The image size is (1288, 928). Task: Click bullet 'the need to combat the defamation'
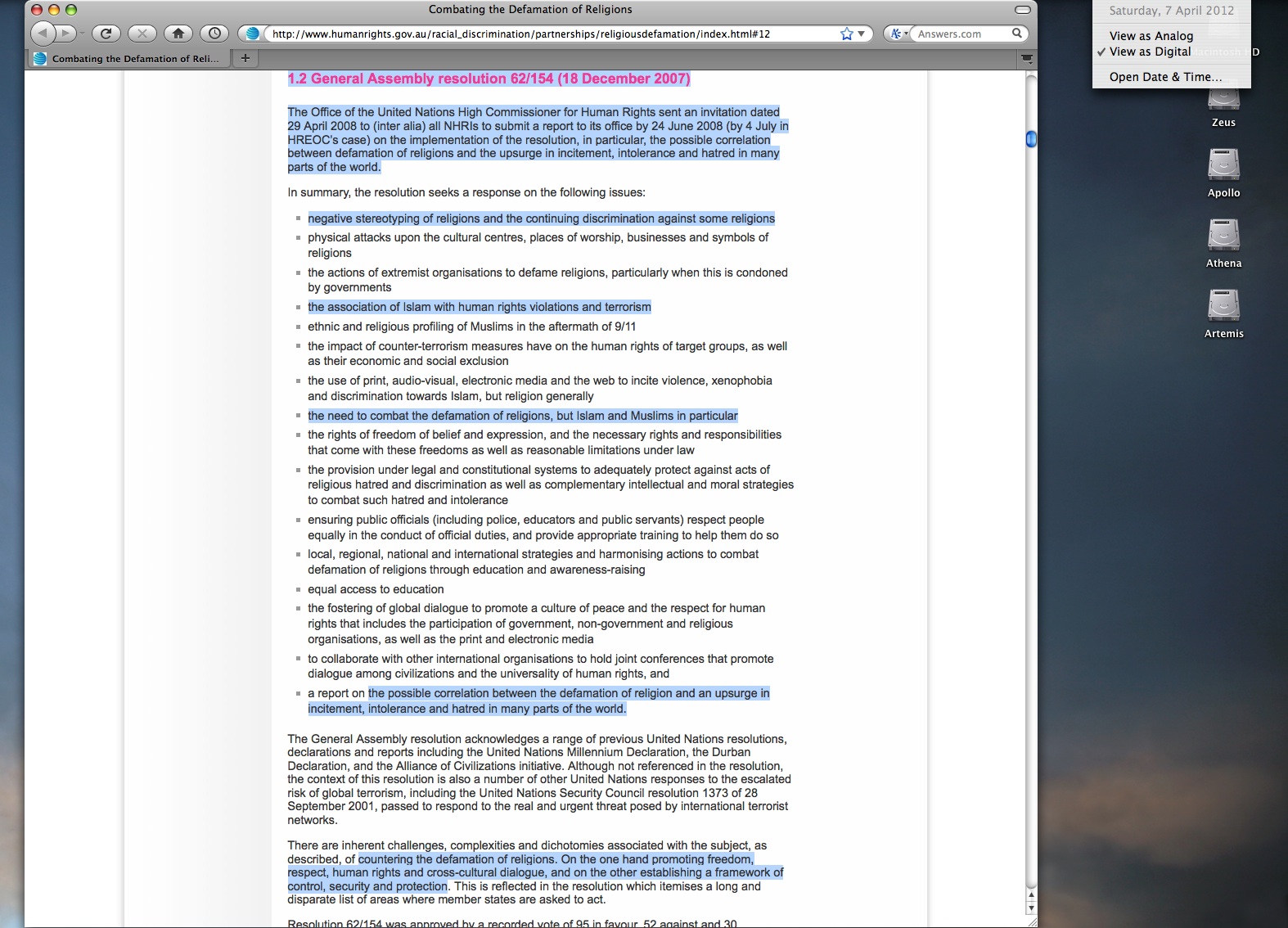523,416
